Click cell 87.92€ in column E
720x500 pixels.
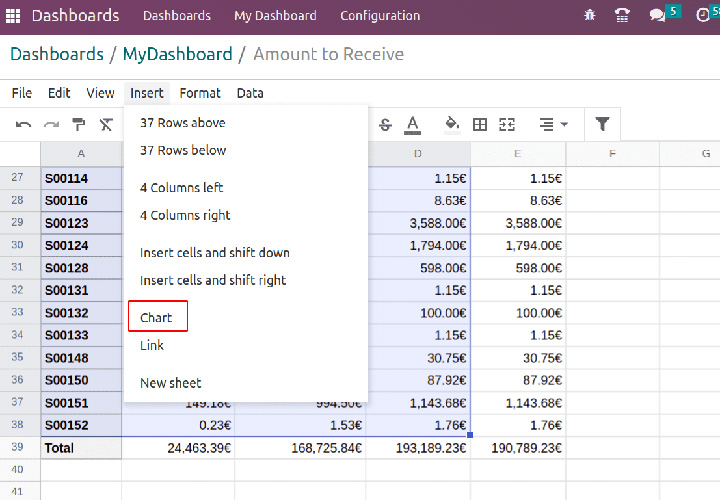(518, 380)
